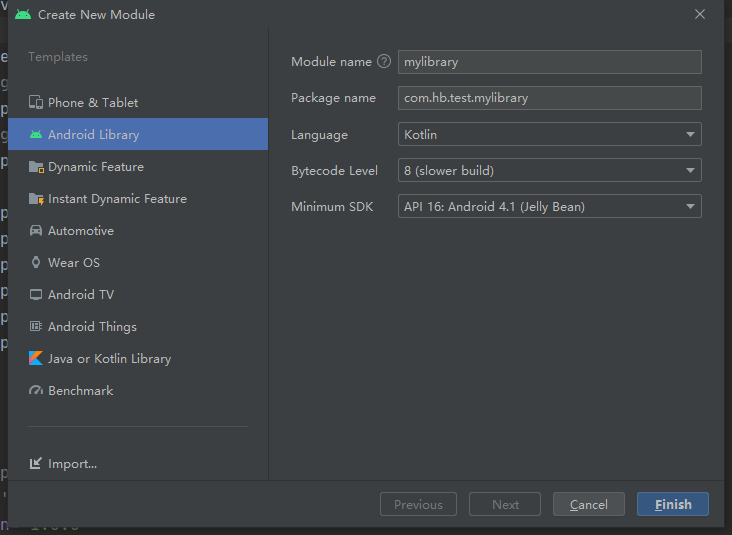Open the Module name help icon

pyautogui.click(x=384, y=61)
